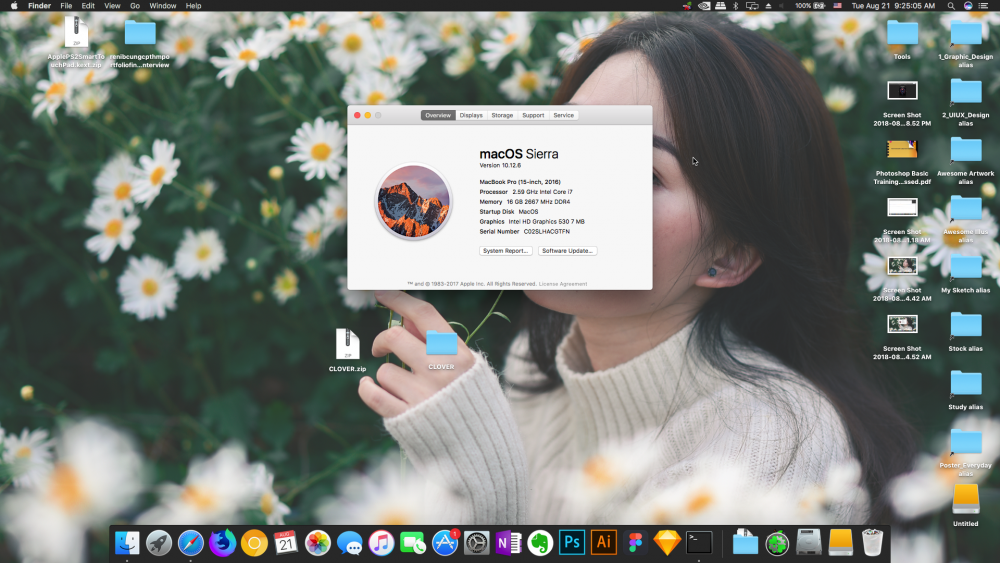The image size is (1000, 563).
Task: Open the Edit menu
Action: coord(88,6)
